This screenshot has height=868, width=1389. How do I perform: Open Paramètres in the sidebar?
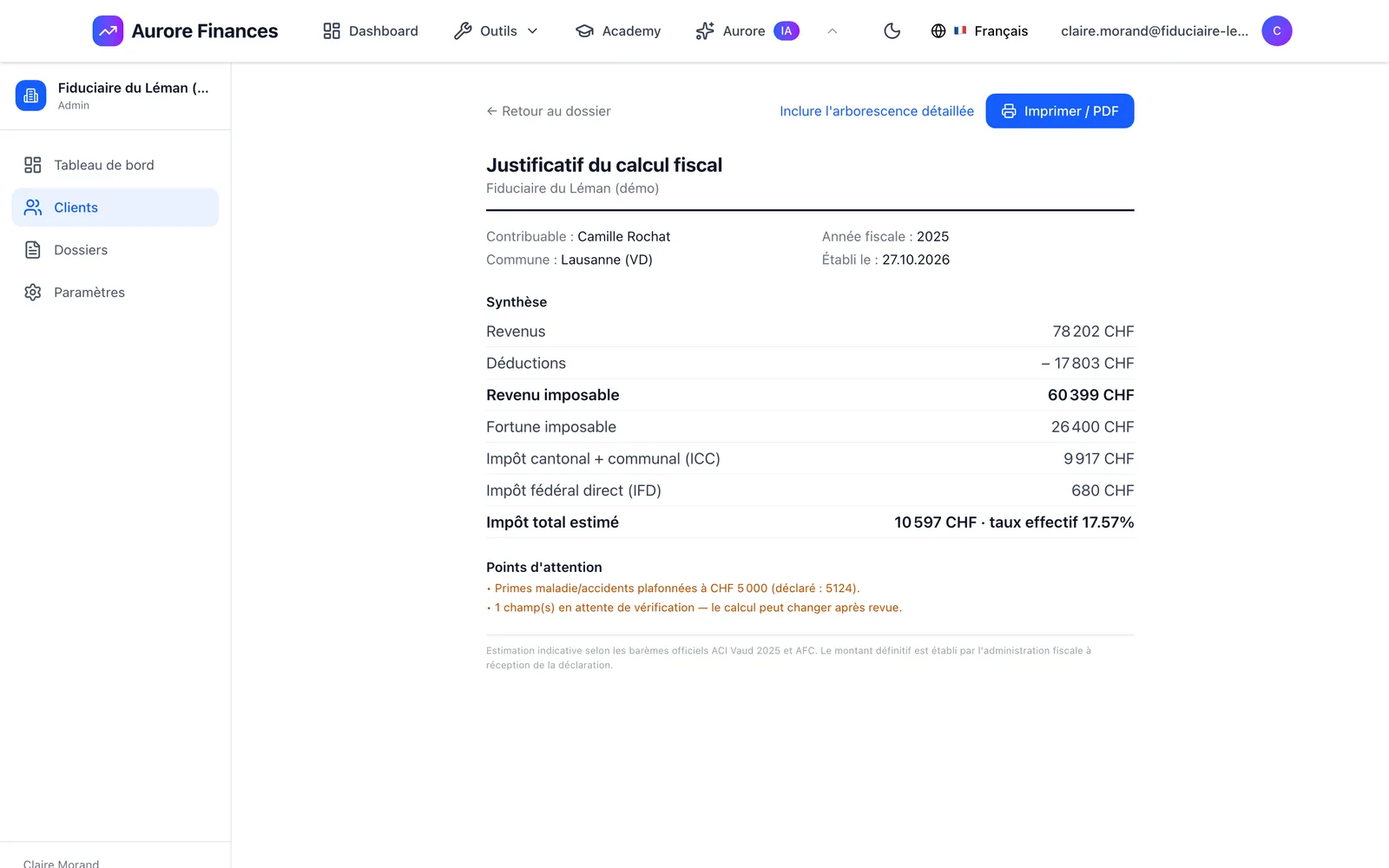click(115, 293)
